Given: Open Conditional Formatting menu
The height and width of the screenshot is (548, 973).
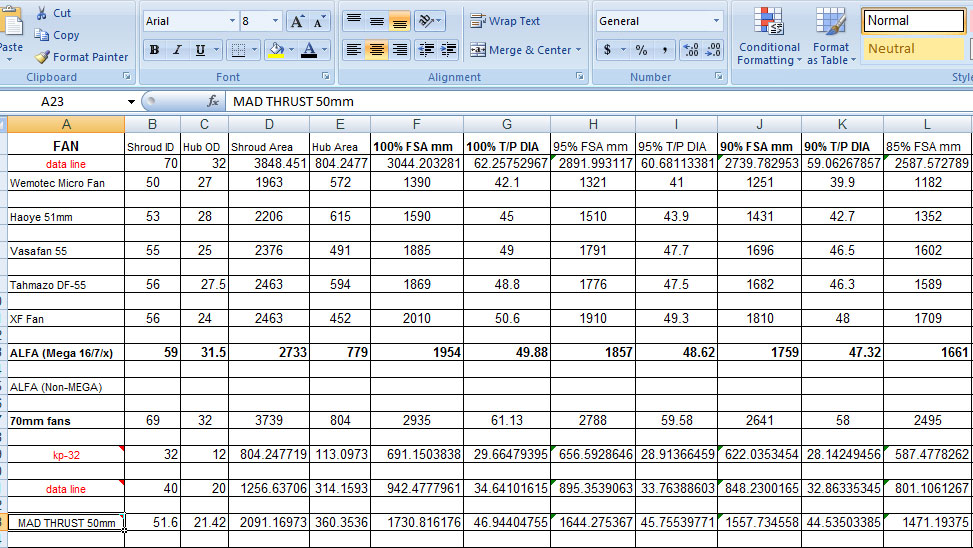Looking at the screenshot, I should click(x=769, y=35).
